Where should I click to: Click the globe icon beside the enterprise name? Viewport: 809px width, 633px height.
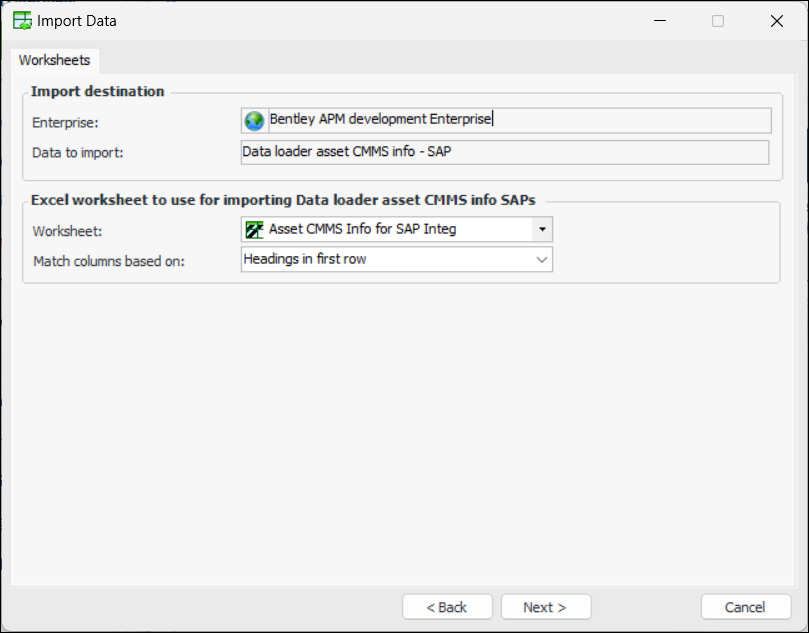pos(254,121)
